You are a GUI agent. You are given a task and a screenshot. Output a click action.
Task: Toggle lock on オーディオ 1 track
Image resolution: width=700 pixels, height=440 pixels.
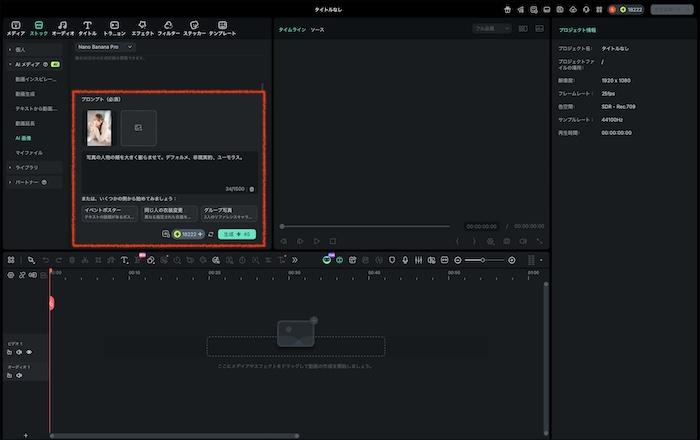coord(9,377)
